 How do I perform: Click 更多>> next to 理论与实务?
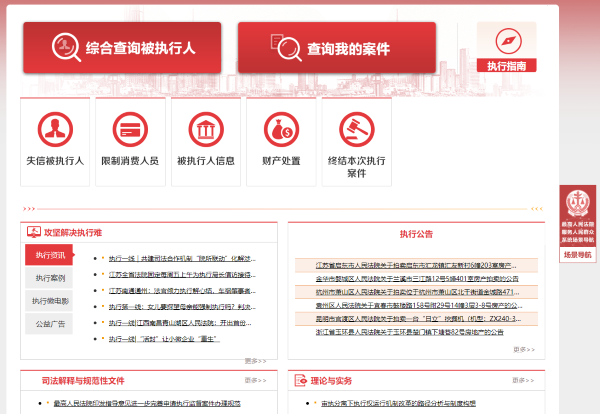coord(523,380)
